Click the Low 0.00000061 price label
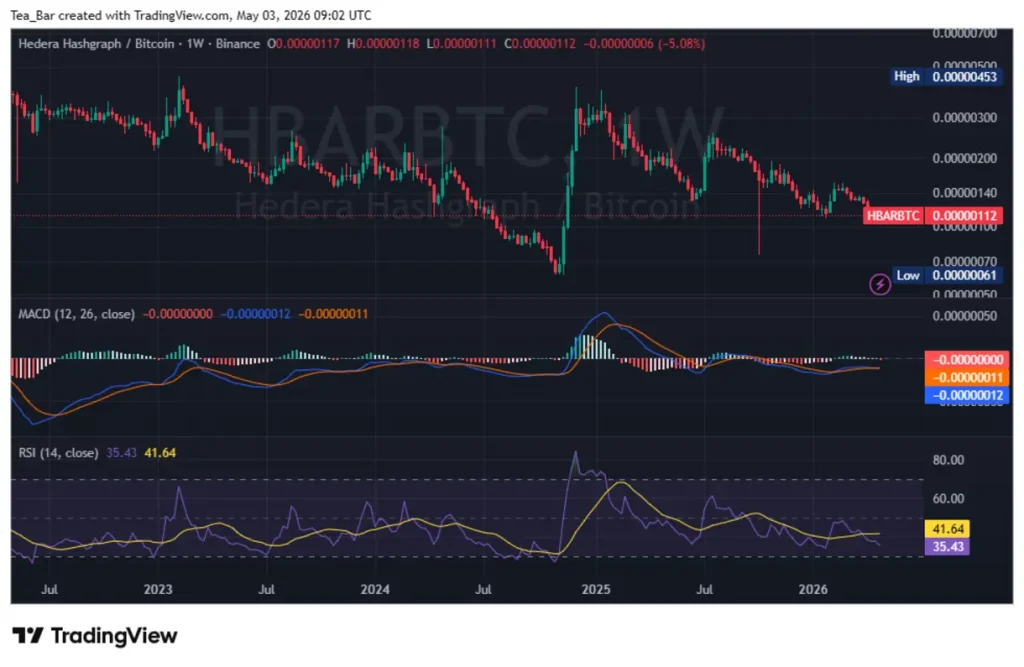 pyautogui.click(x=946, y=275)
